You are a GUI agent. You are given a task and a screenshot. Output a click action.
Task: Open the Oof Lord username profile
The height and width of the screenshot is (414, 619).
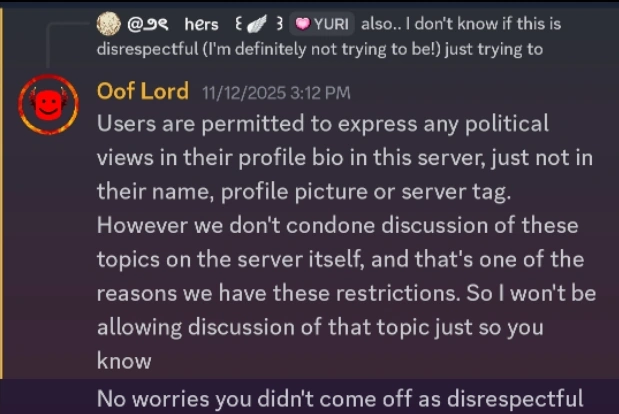point(143,91)
